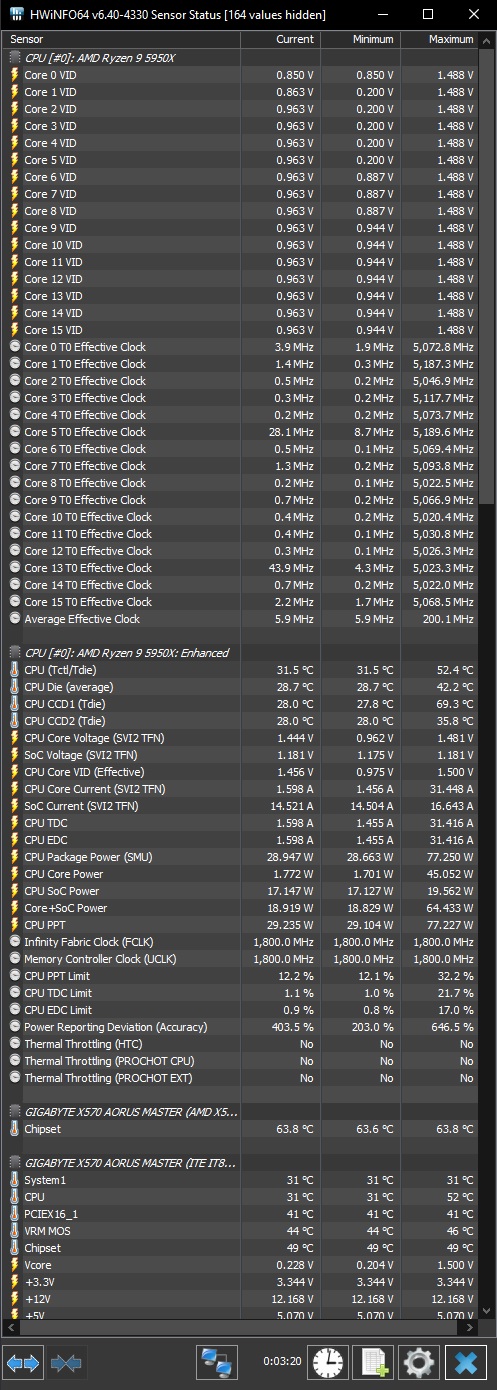
Task: Reset elapsed time with the clock icon
Action: (x=328, y=1362)
